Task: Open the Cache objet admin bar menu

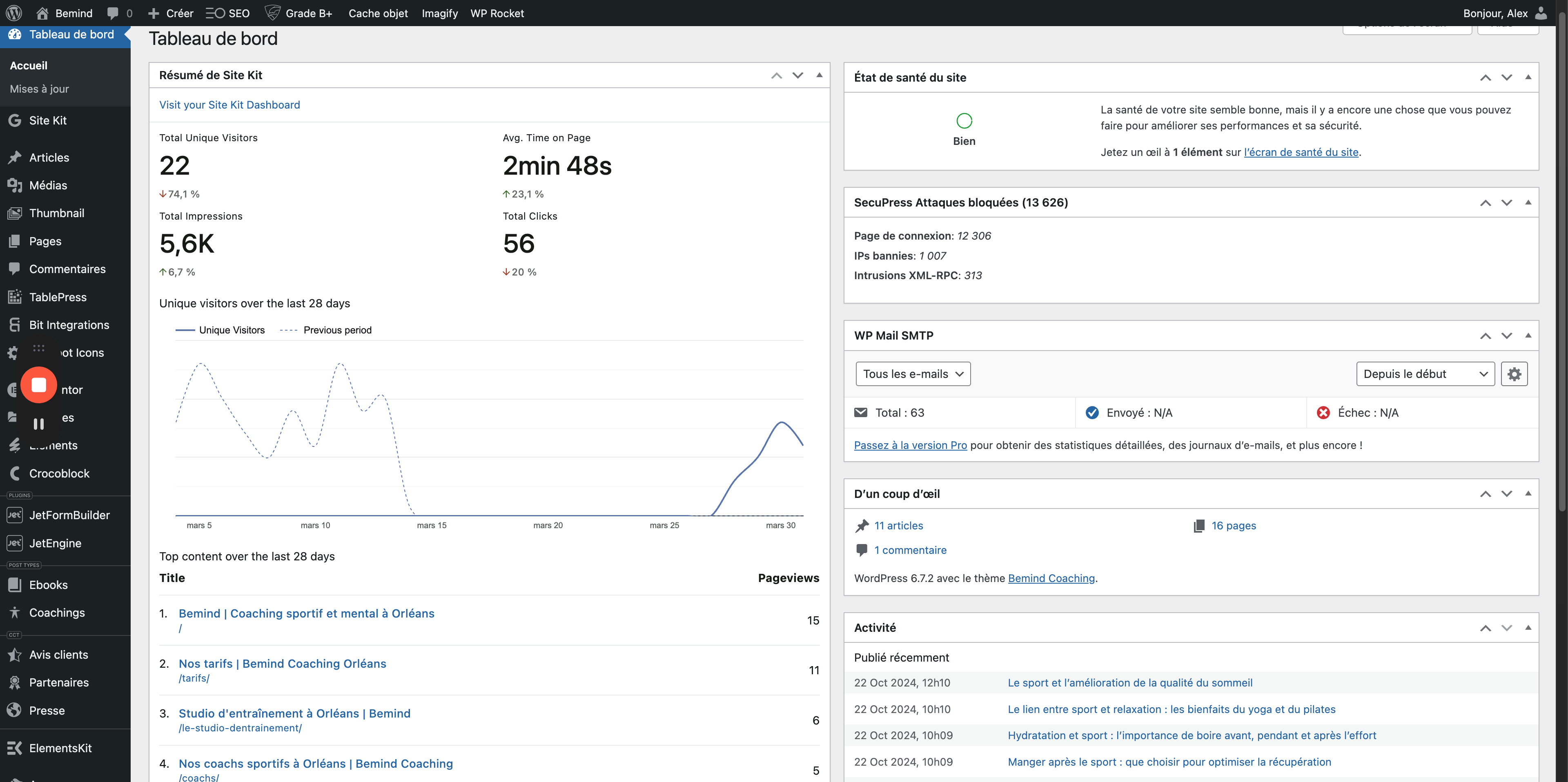Action: pyautogui.click(x=378, y=13)
